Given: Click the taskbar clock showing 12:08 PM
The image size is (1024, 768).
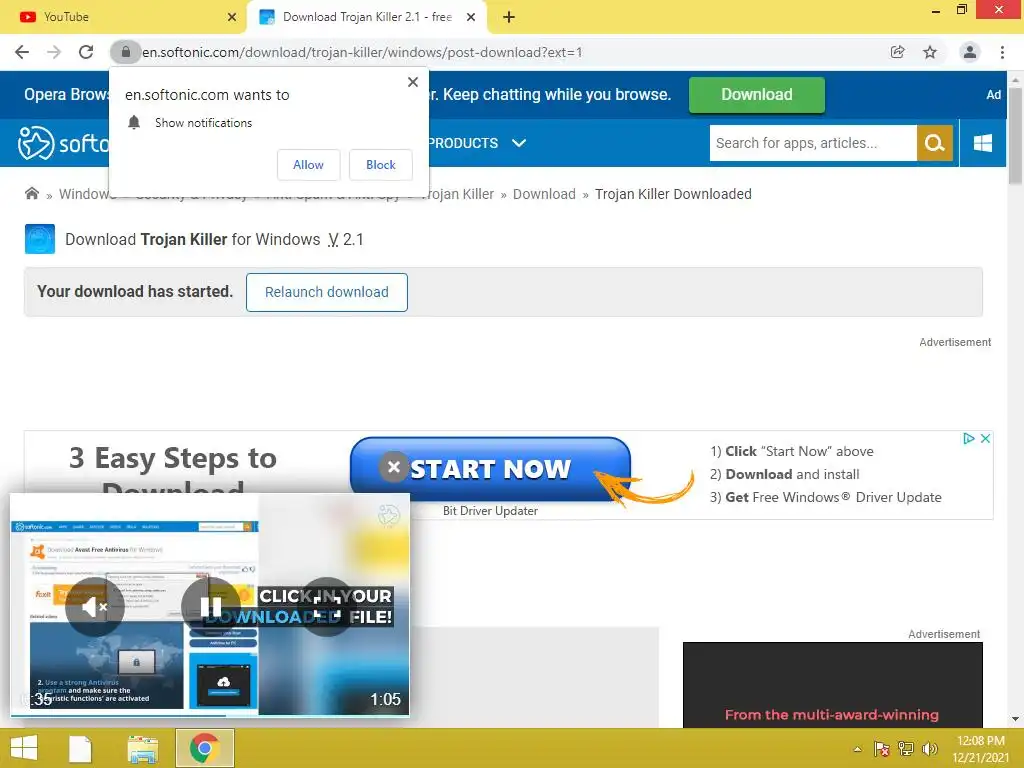Looking at the screenshot, I should coord(980,749).
